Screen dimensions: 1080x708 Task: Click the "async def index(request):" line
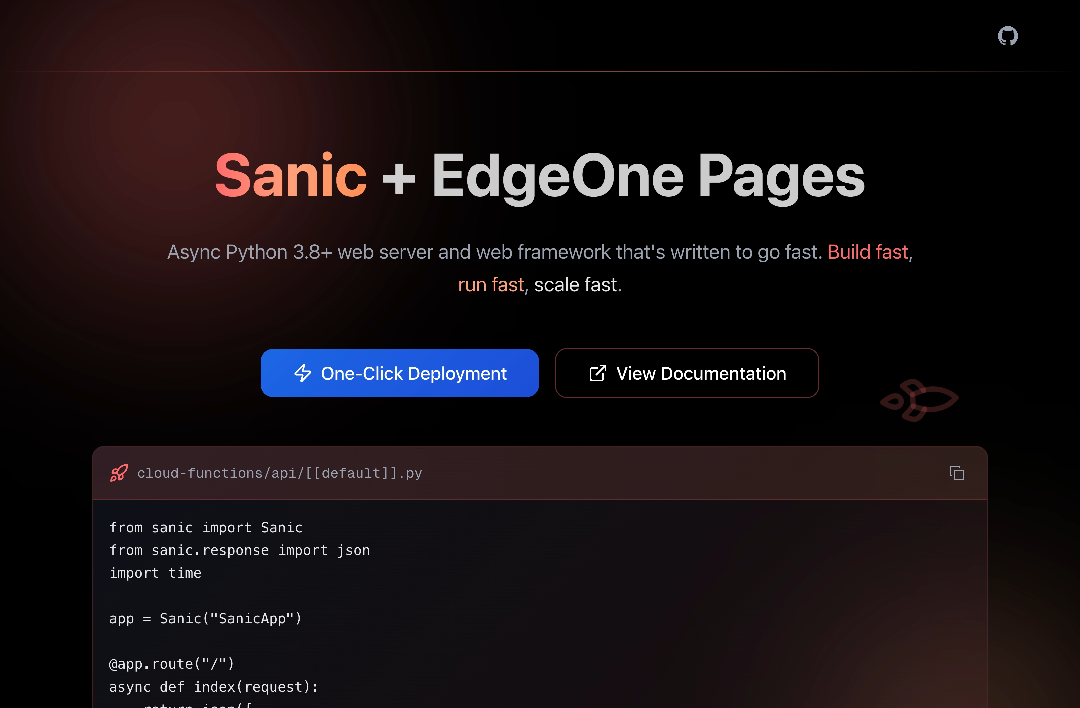tap(213, 686)
